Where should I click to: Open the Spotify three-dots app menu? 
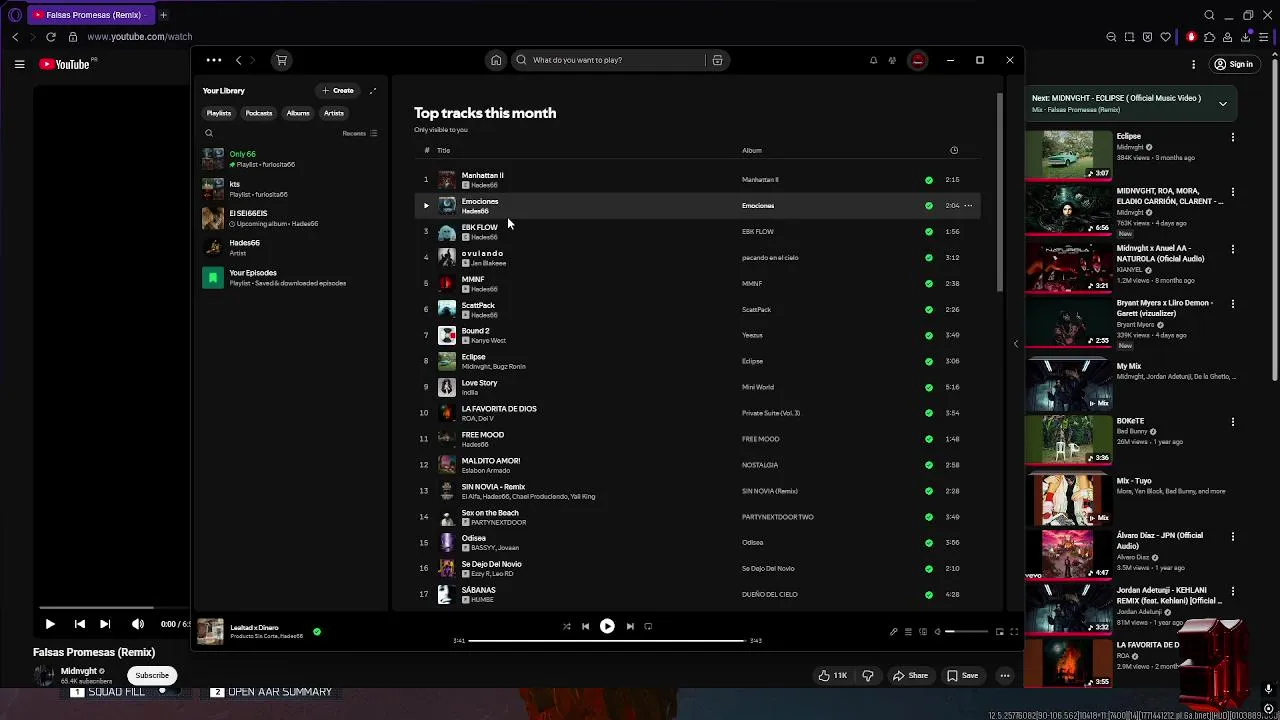pyautogui.click(x=214, y=60)
